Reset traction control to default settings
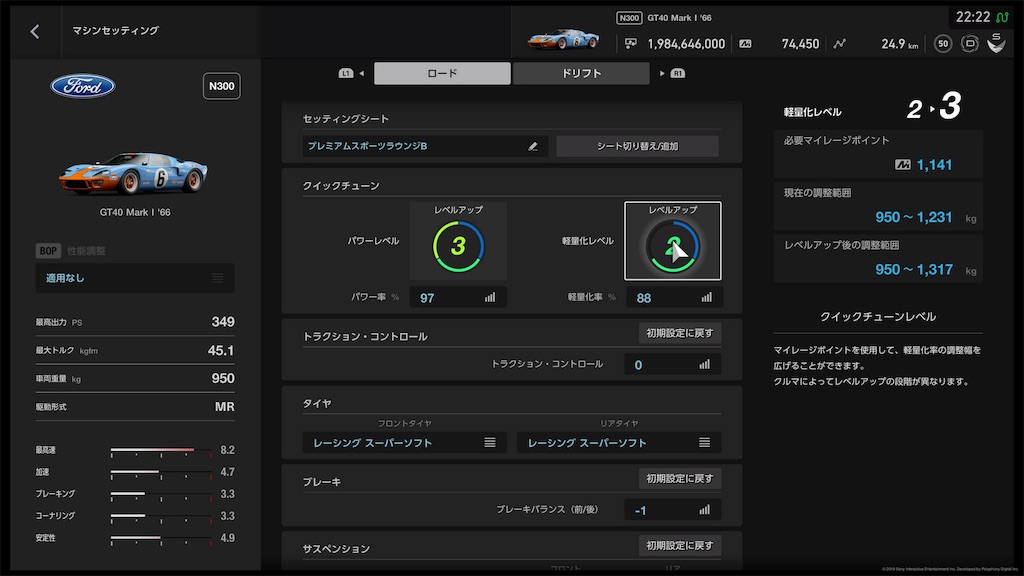1024x576 pixels. pyautogui.click(x=680, y=333)
